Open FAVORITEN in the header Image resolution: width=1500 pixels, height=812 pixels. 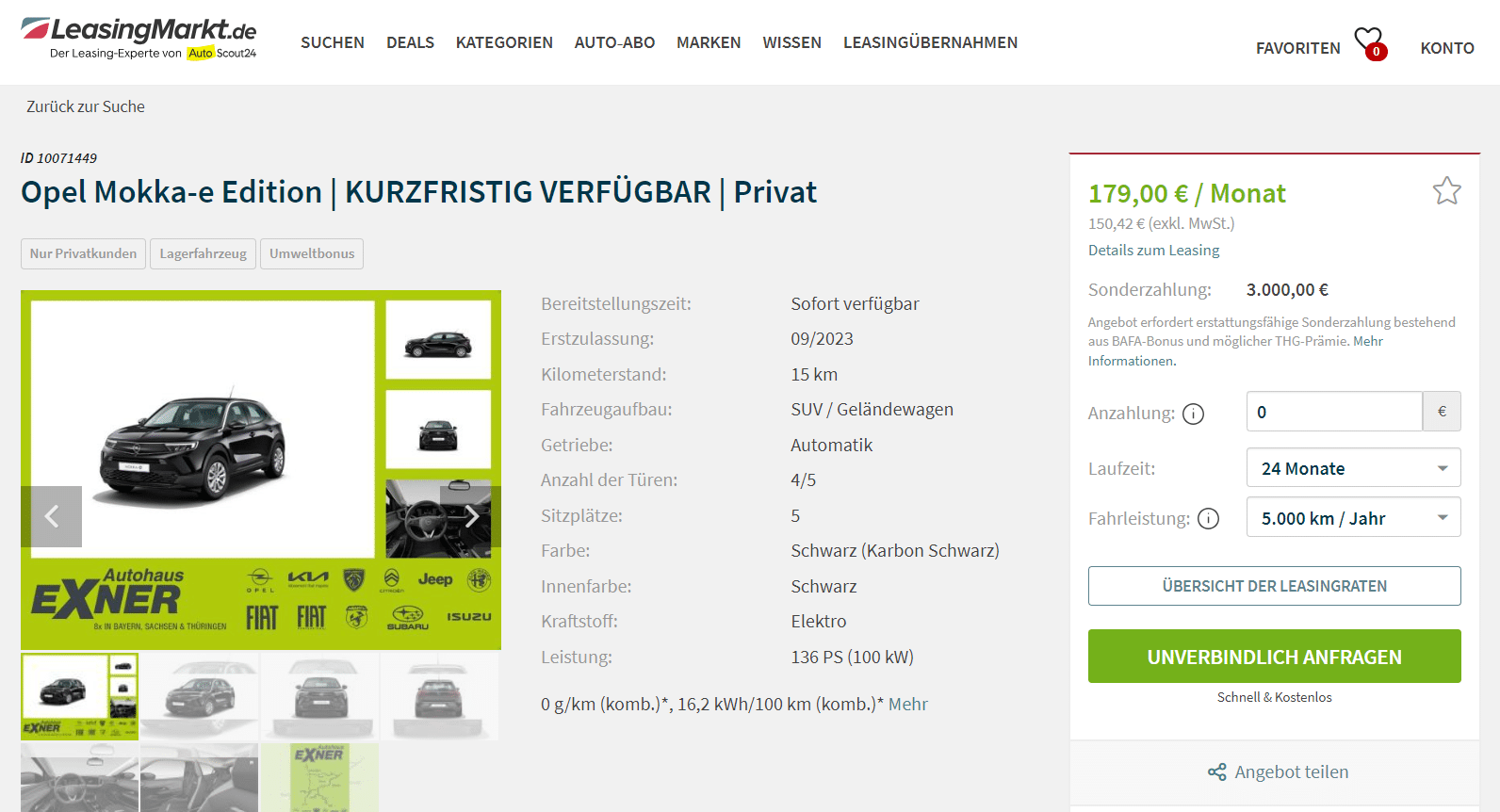(x=1297, y=48)
